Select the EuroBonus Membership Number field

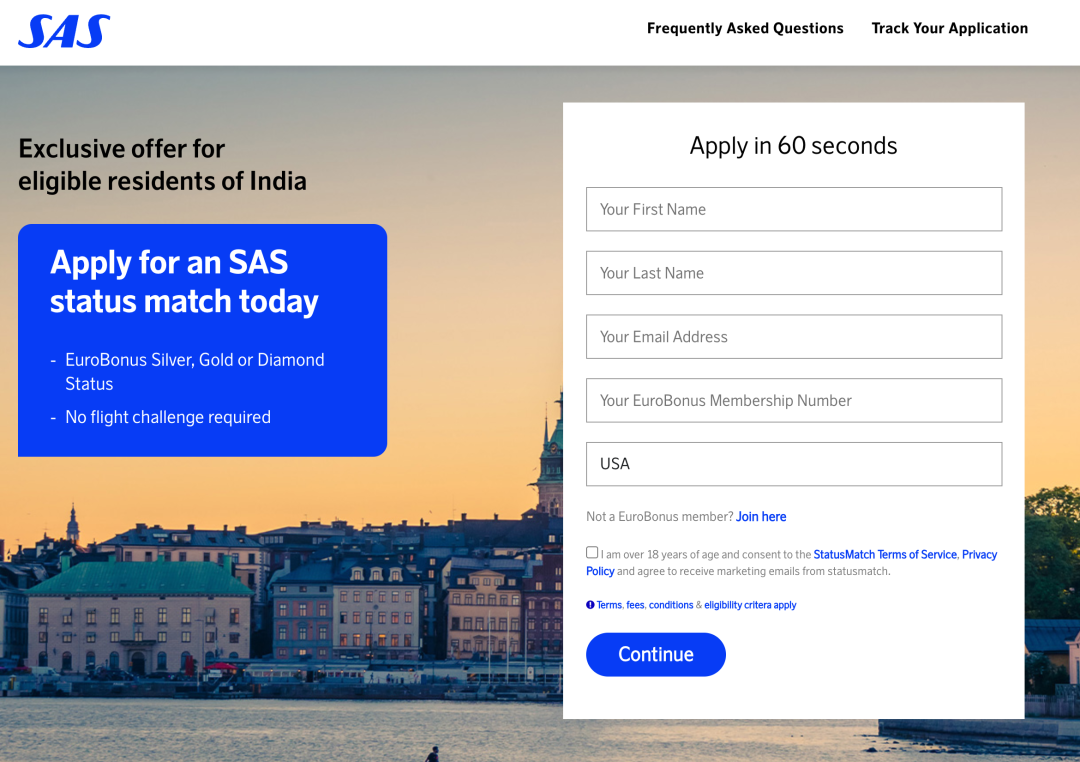793,400
